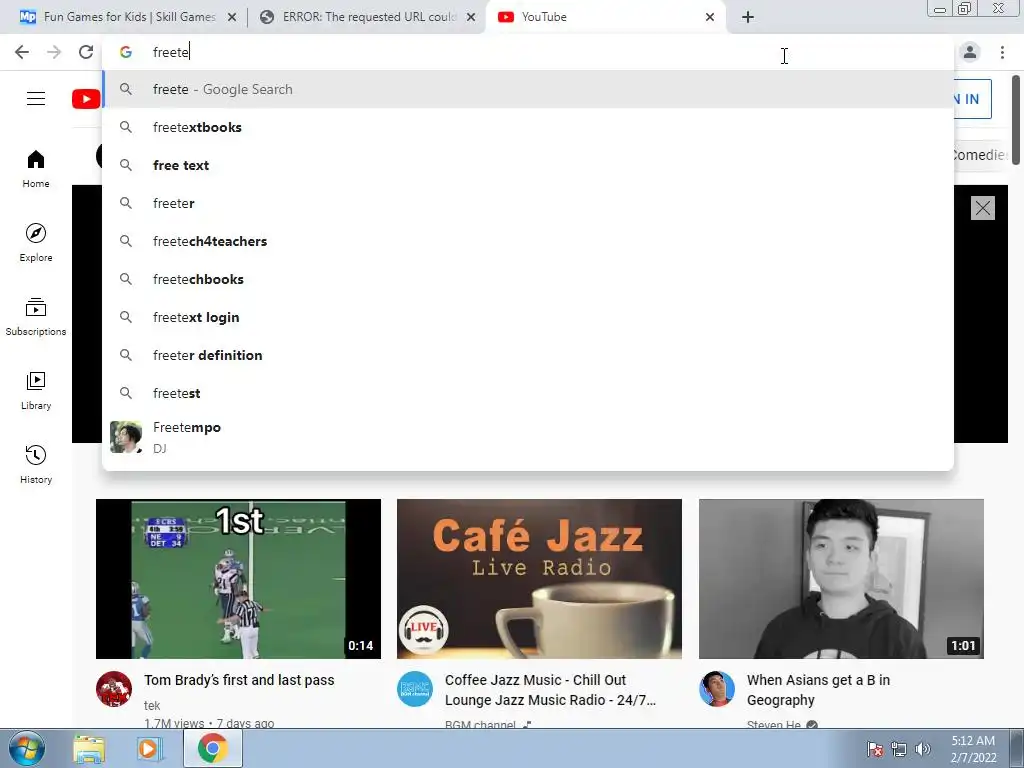Open Windows Explorer from the taskbar
Screen dimensions: 1024x768
click(89, 748)
